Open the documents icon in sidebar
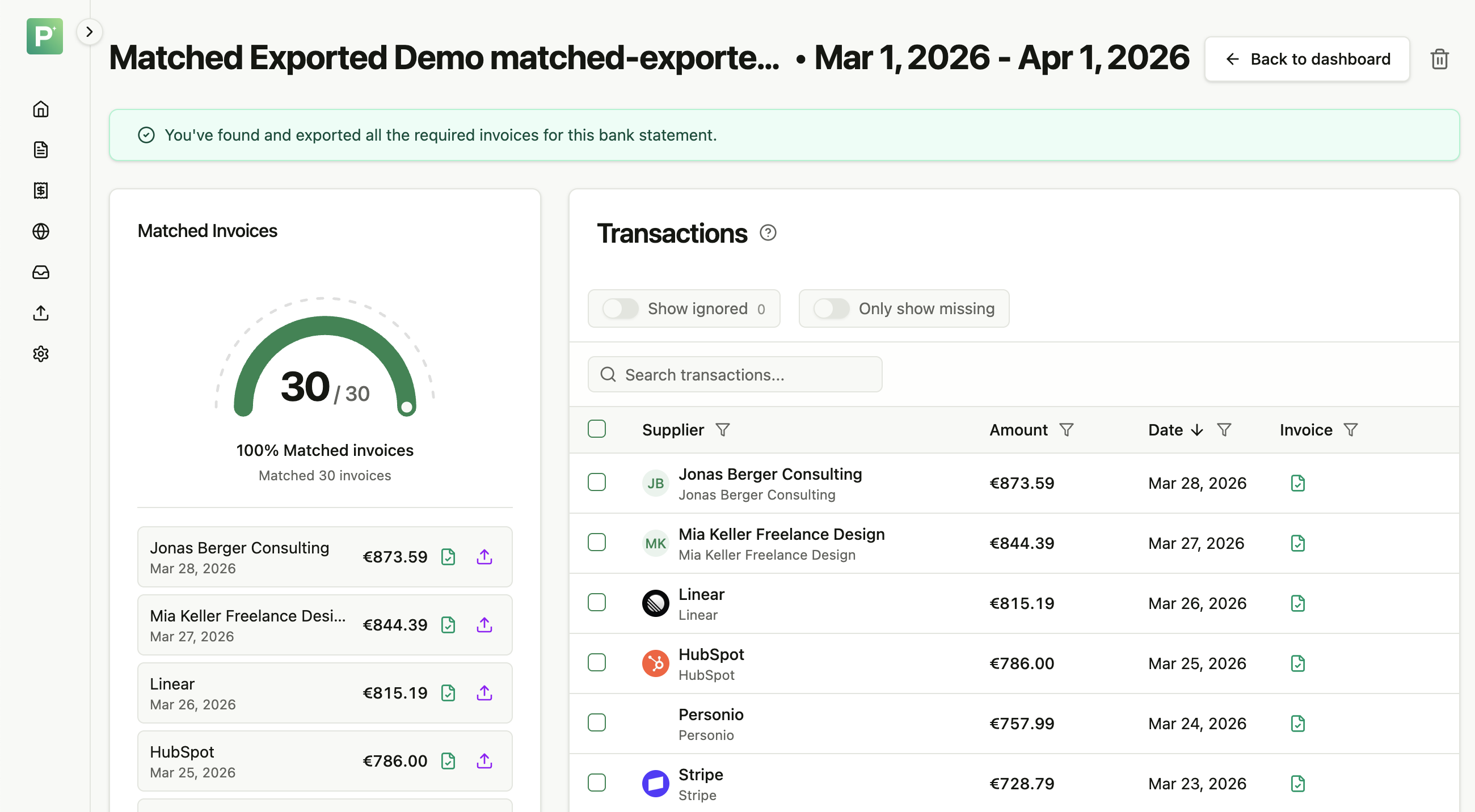Image resolution: width=1475 pixels, height=812 pixels. [41, 149]
